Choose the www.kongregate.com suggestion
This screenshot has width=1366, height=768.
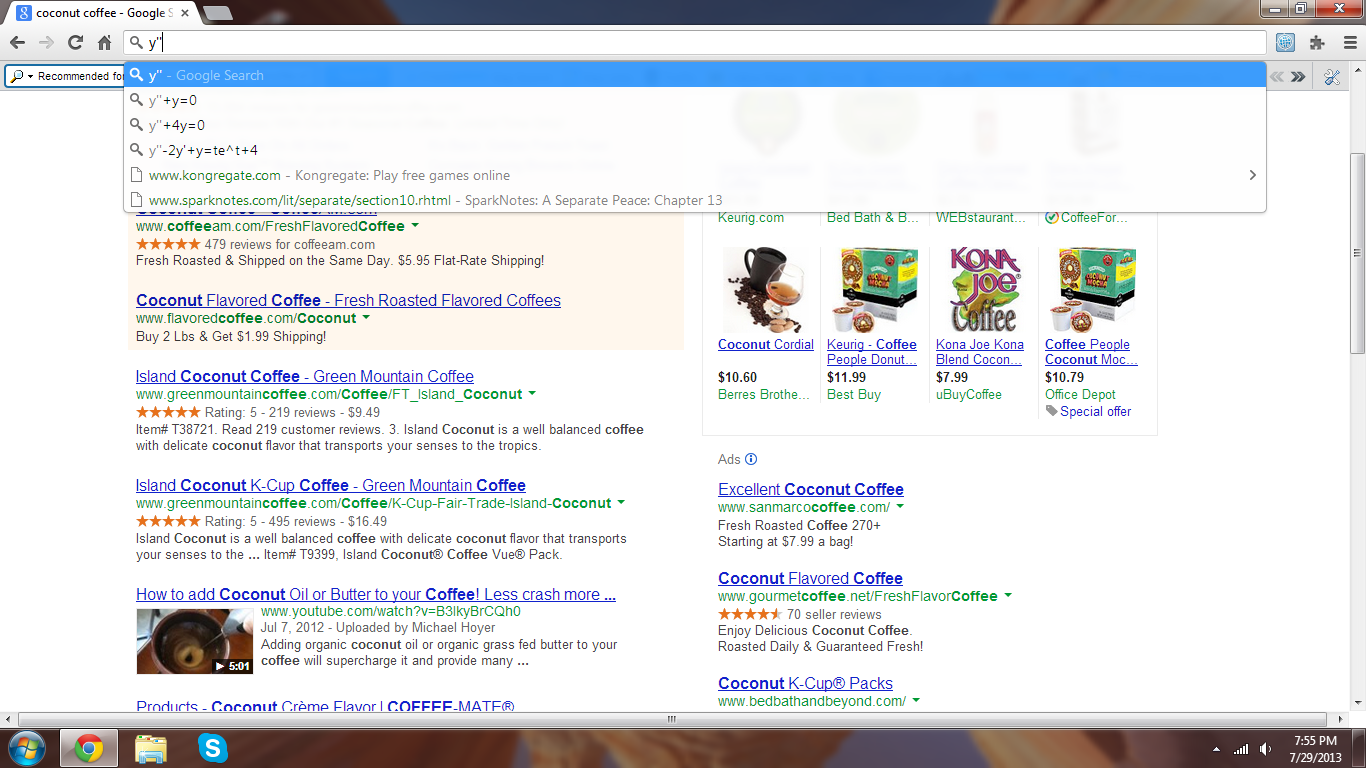(215, 175)
